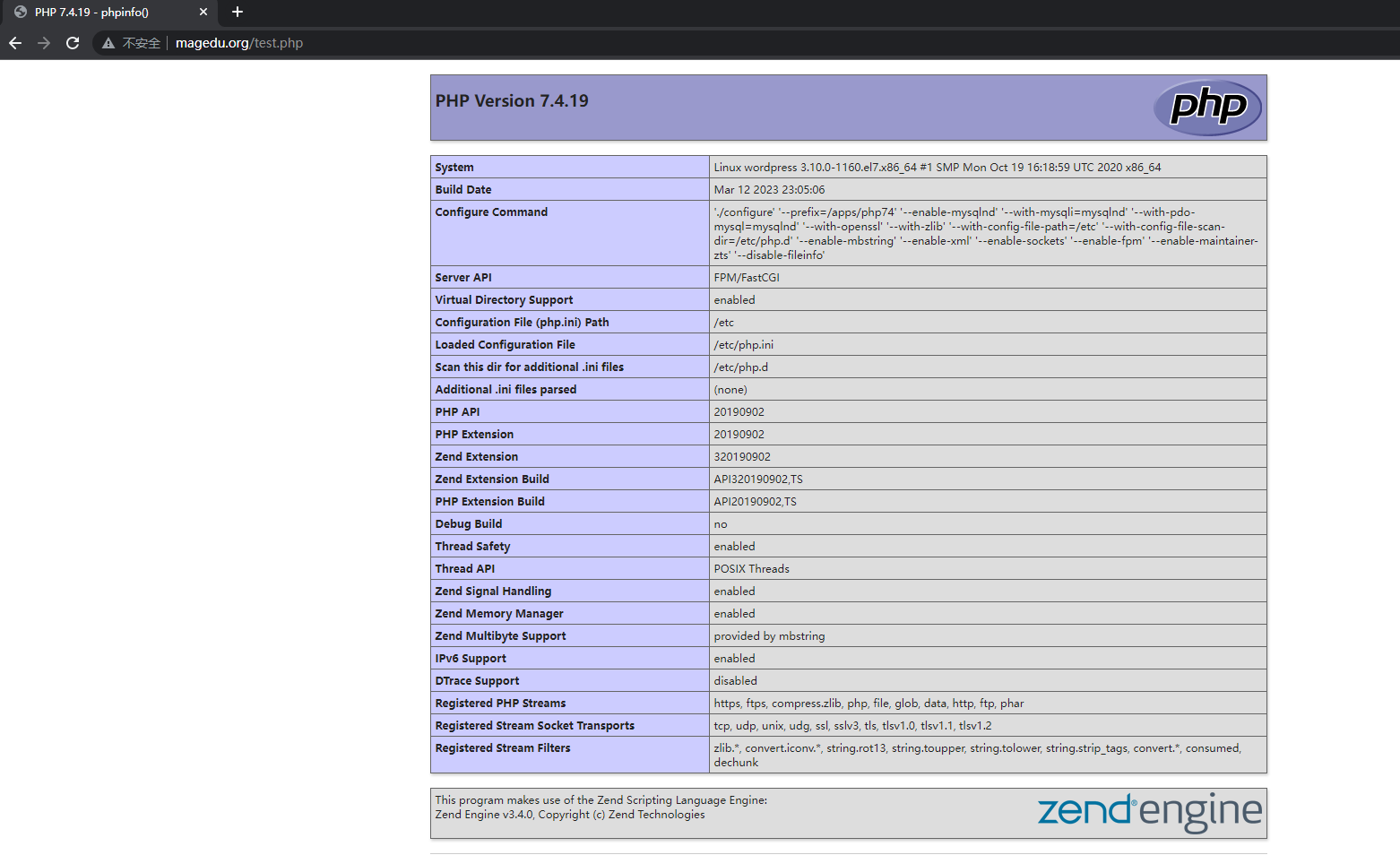Screen dimensions: 1400x855
Task: Click the IPv6 Support label
Action: 471,659
